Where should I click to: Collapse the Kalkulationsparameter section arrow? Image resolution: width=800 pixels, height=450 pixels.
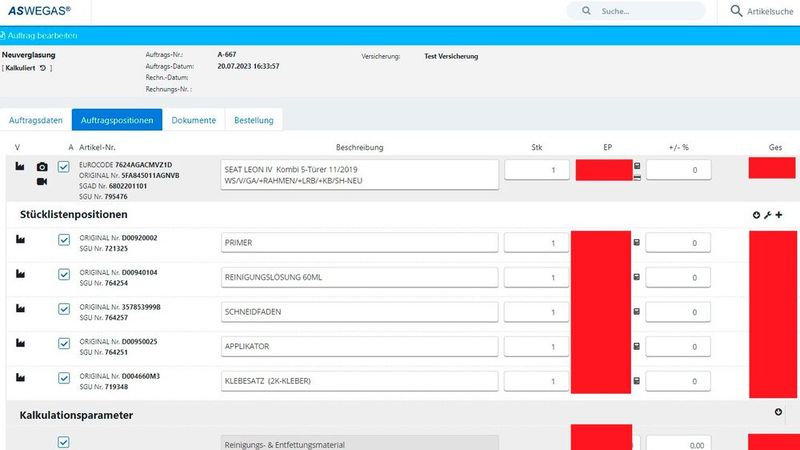(778, 412)
